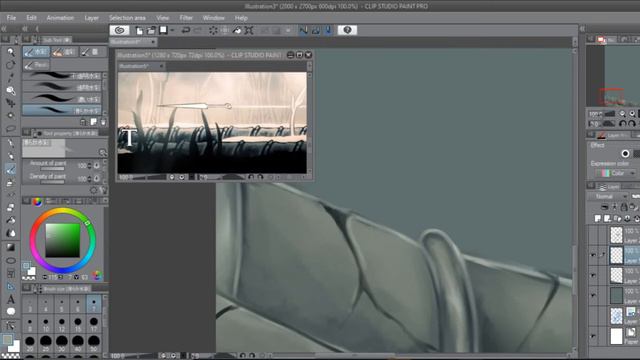Select the Pastel sub tool group tab
Screen dimensions: 640x360
(36, 65)
